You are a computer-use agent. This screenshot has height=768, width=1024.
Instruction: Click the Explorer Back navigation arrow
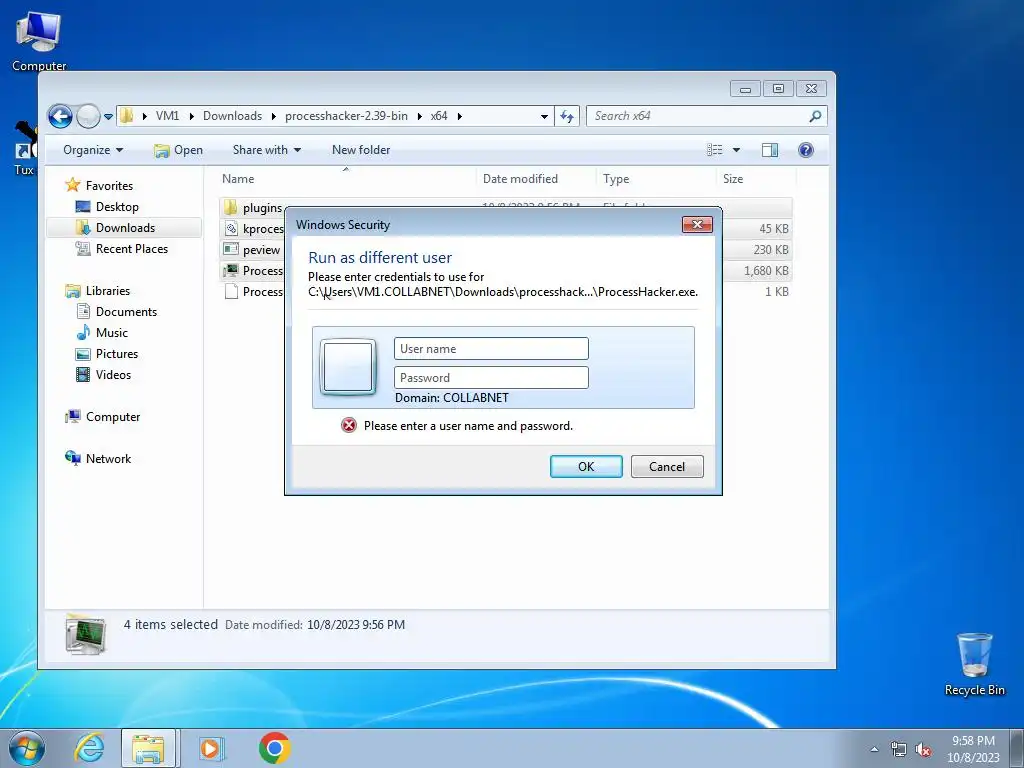(x=60, y=117)
